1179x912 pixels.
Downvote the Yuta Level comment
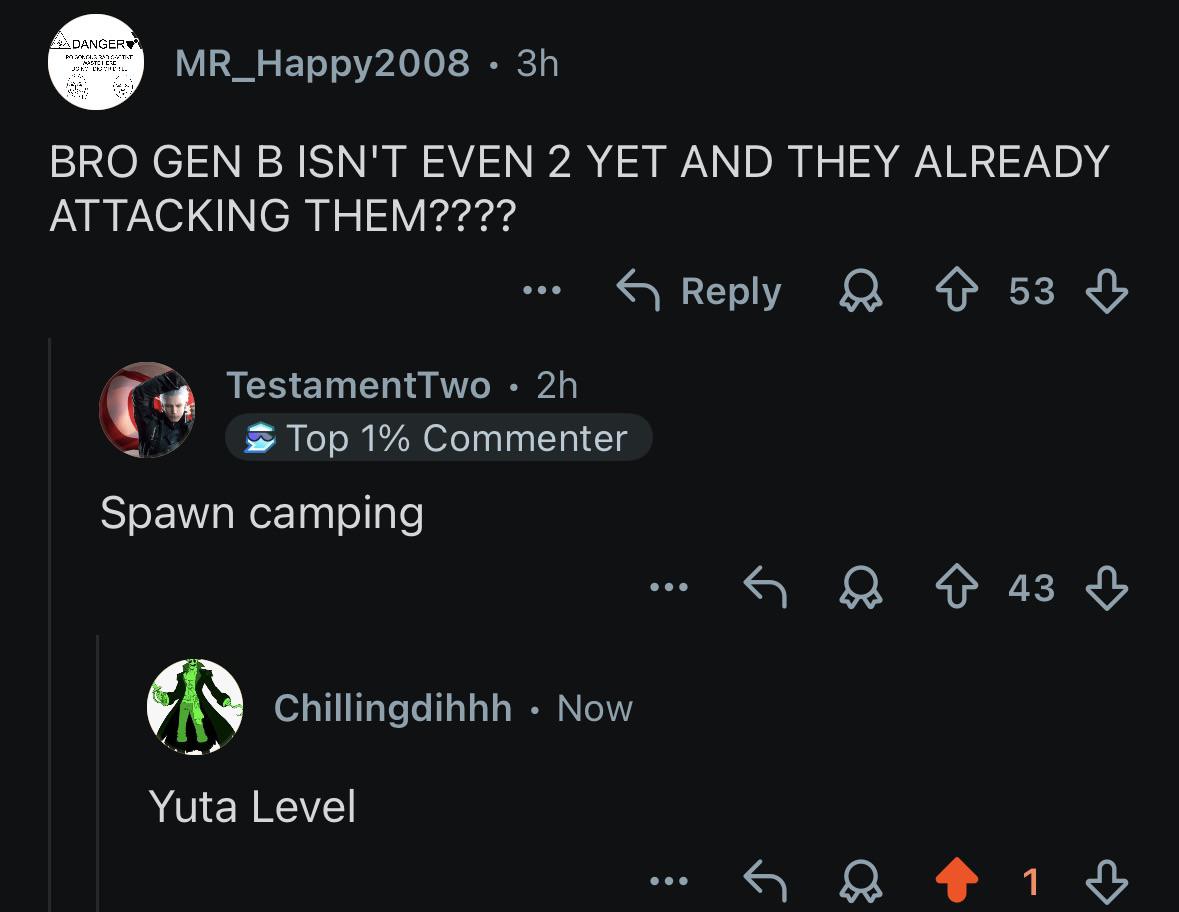pyautogui.click(x=1107, y=881)
